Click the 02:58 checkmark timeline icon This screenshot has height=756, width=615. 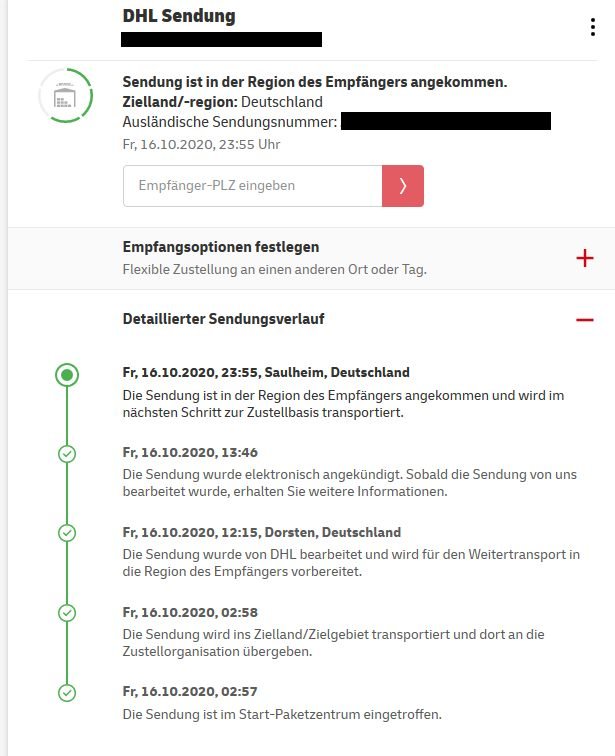point(67,613)
